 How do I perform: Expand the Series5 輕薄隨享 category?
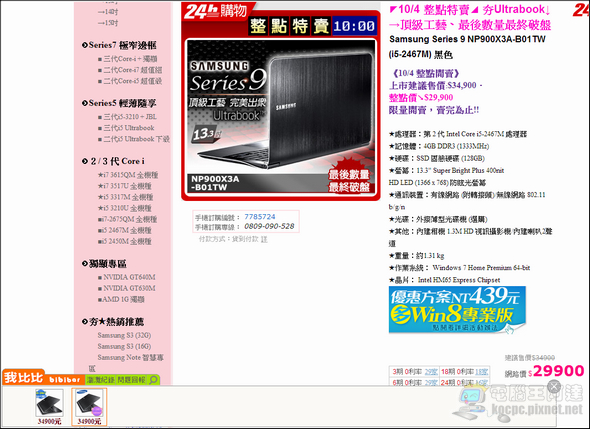119,103
